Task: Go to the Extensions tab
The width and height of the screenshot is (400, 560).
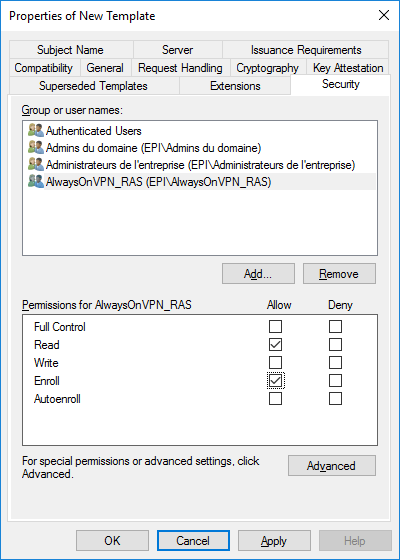Action: (x=235, y=86)
